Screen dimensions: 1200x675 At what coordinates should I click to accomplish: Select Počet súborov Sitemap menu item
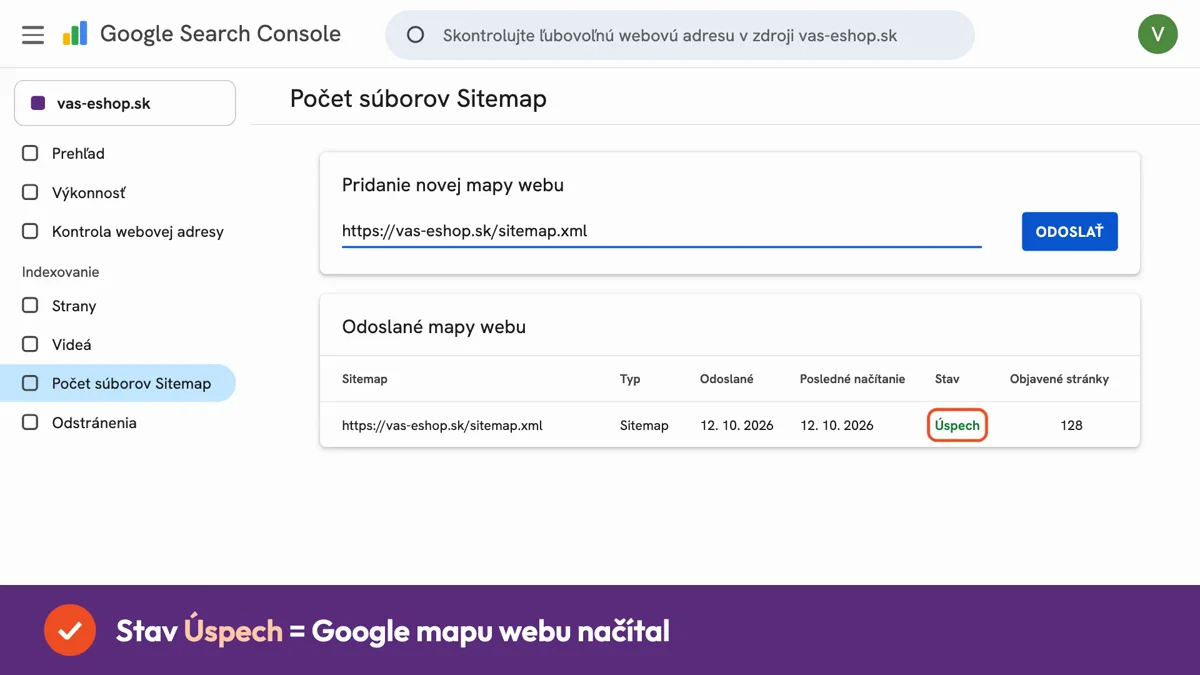click(118, 383)
